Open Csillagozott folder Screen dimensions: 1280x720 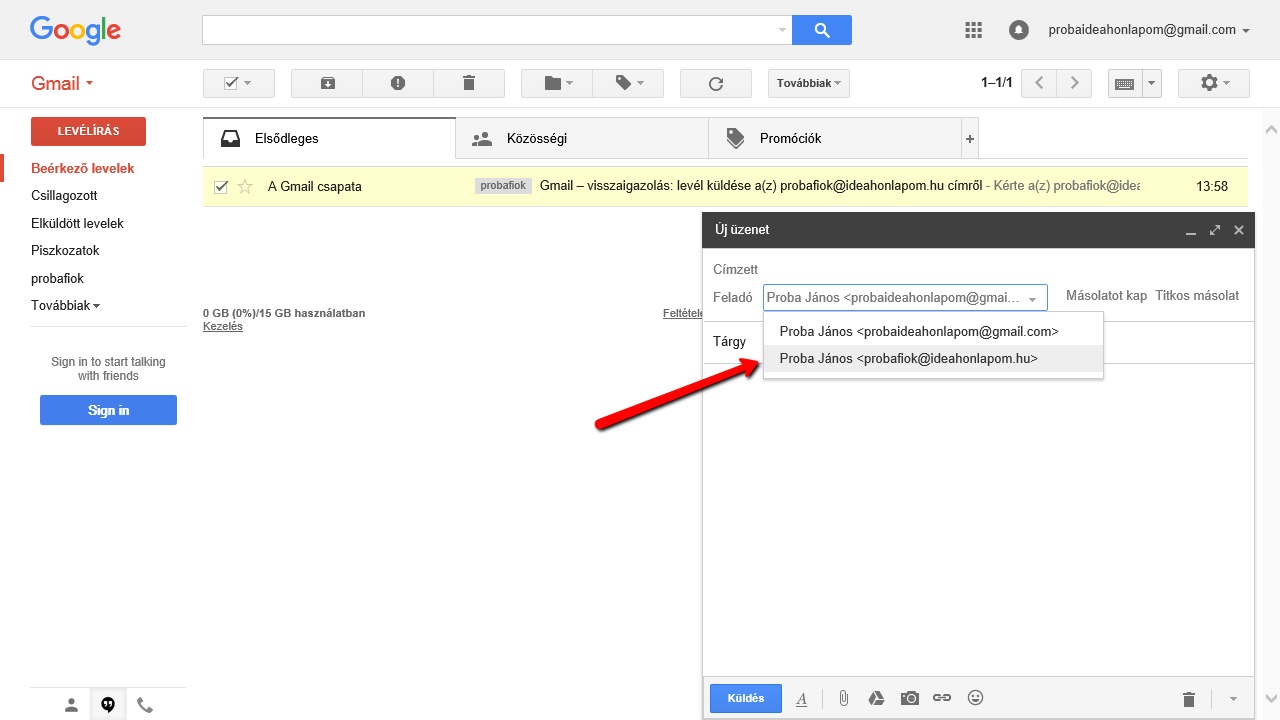[64, 195]
